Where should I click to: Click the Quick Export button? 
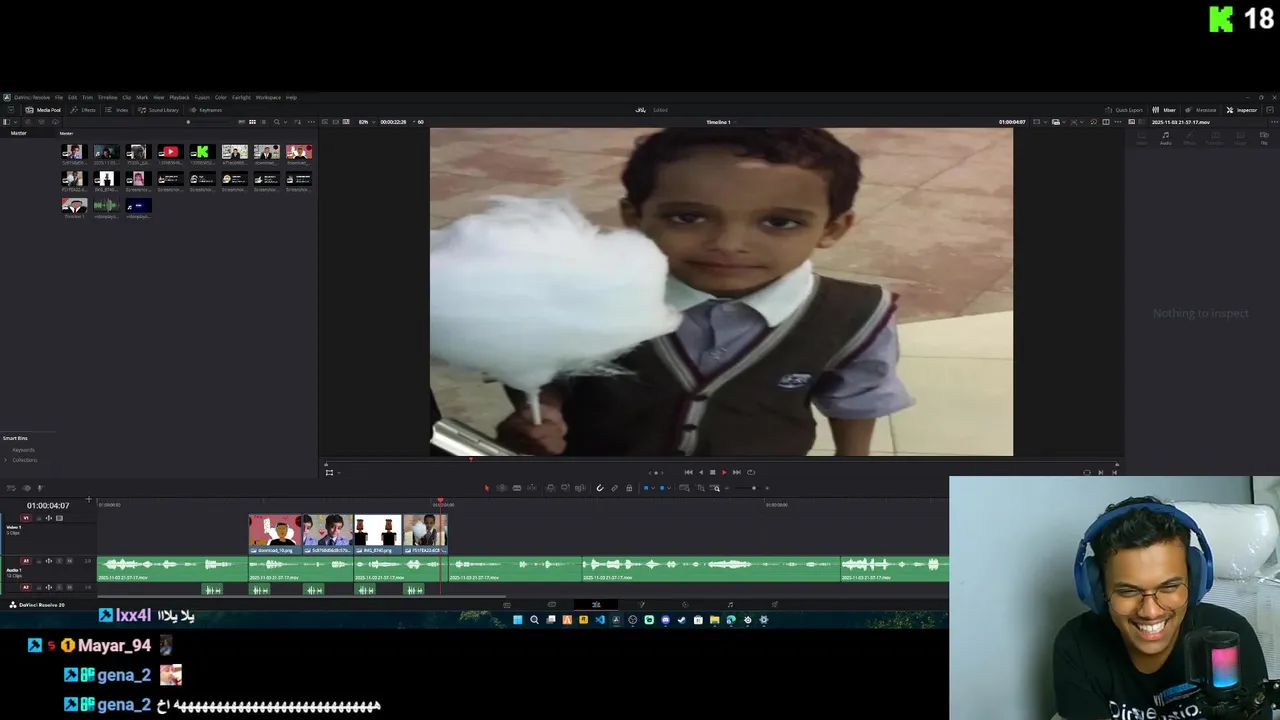(1124, 110)
